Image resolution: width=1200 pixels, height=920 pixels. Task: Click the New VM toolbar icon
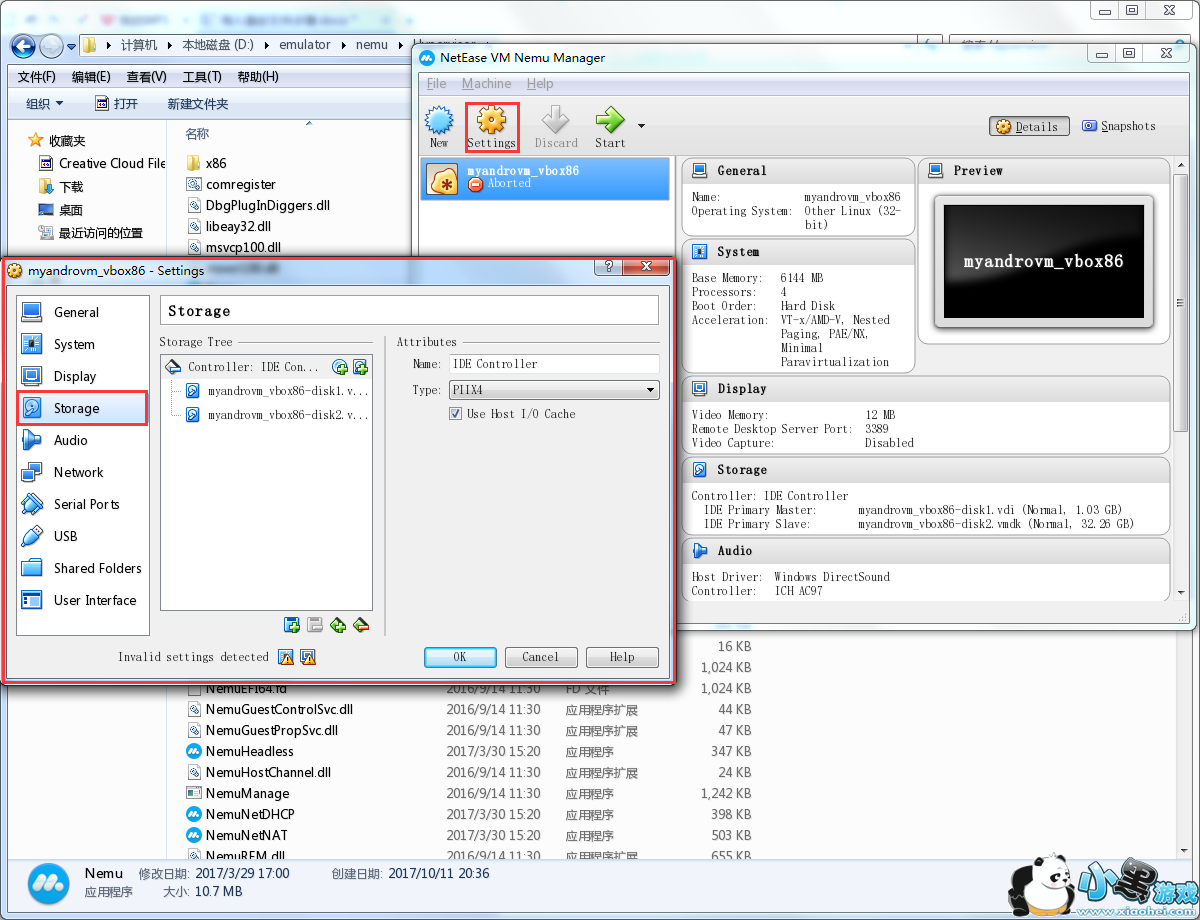point(439,127)
